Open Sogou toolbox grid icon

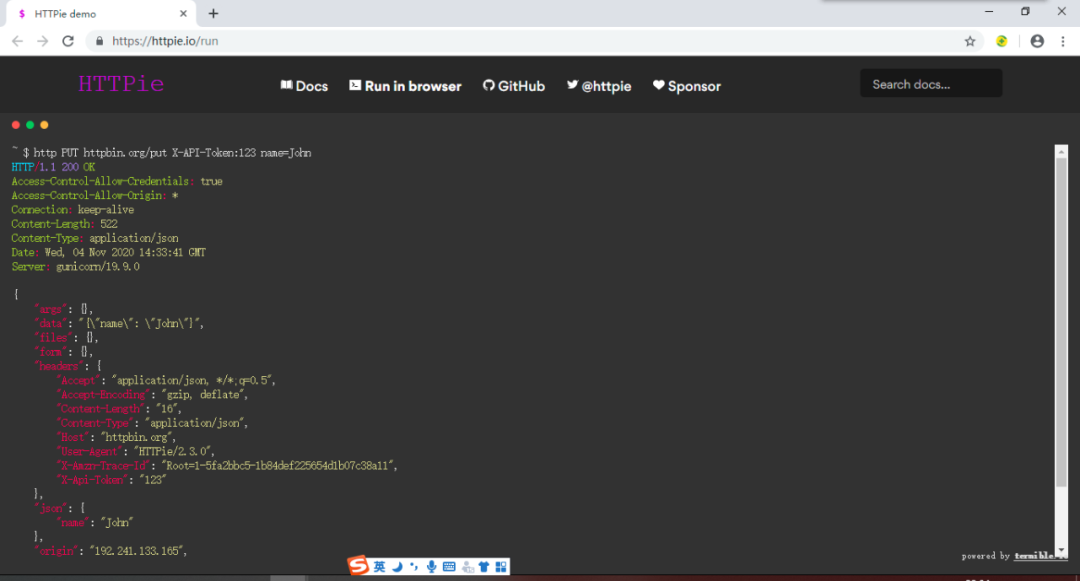click(x=501, y=567)
